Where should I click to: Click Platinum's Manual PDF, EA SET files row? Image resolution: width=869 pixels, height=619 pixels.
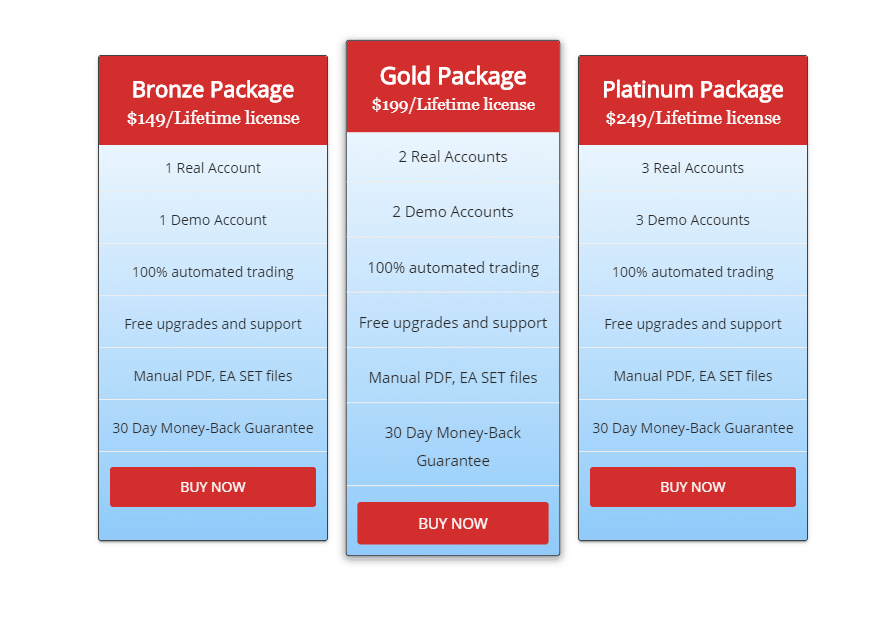693,376
